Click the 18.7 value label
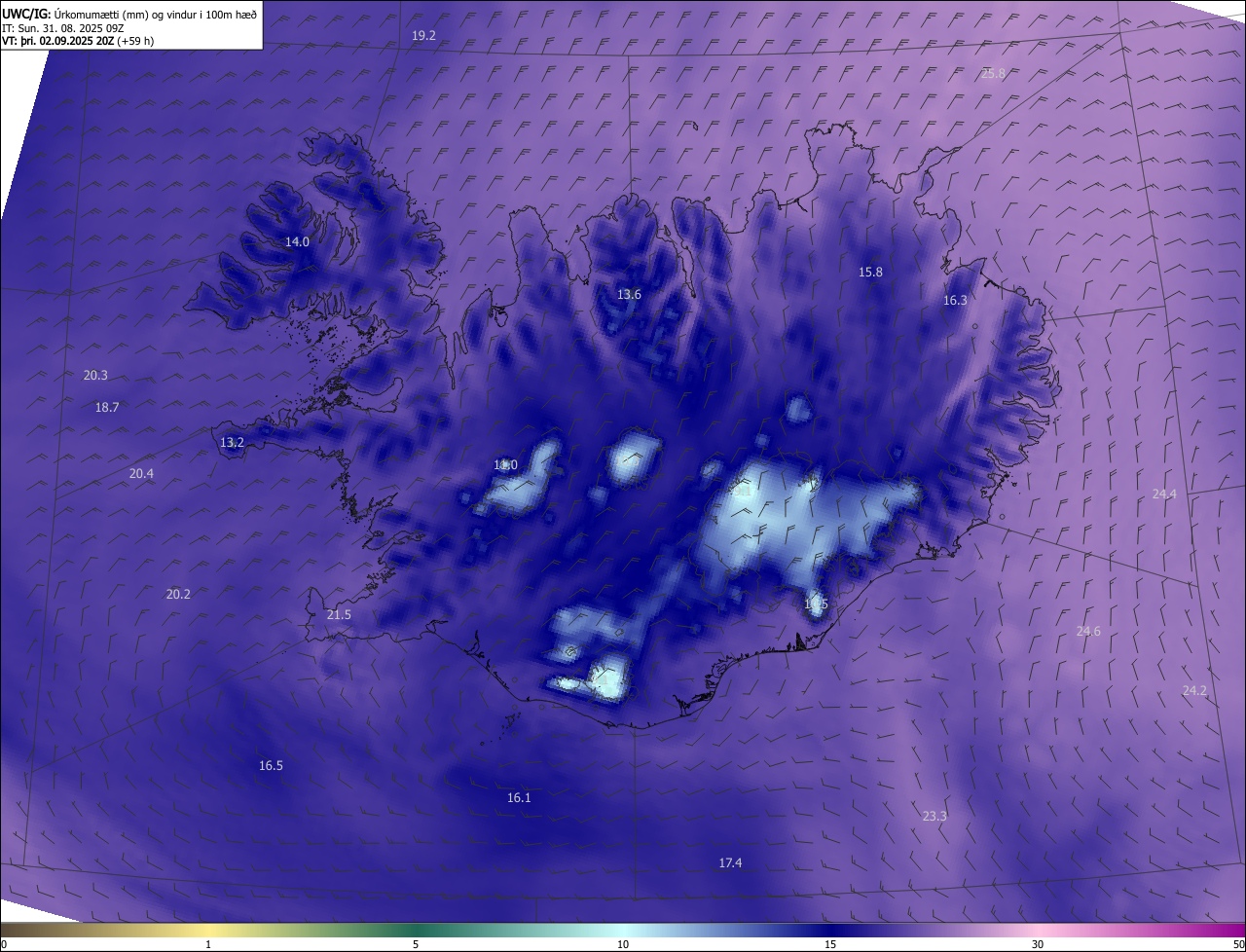Image resolution: width=1246 pixels, height=952 pixels. [x=107, y=407]
